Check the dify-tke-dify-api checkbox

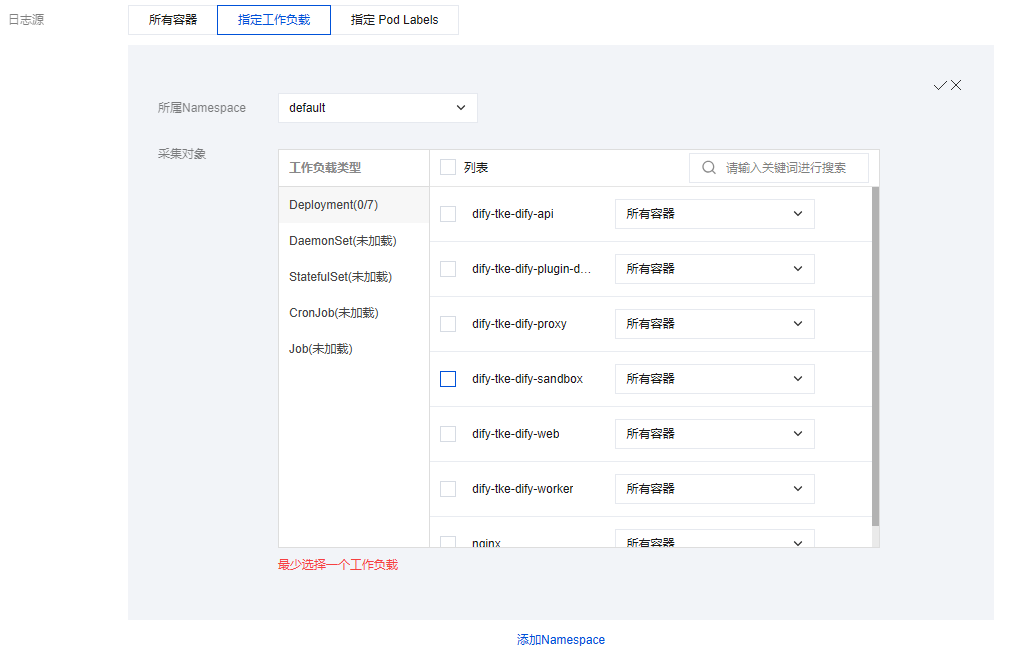coord(448,214)
